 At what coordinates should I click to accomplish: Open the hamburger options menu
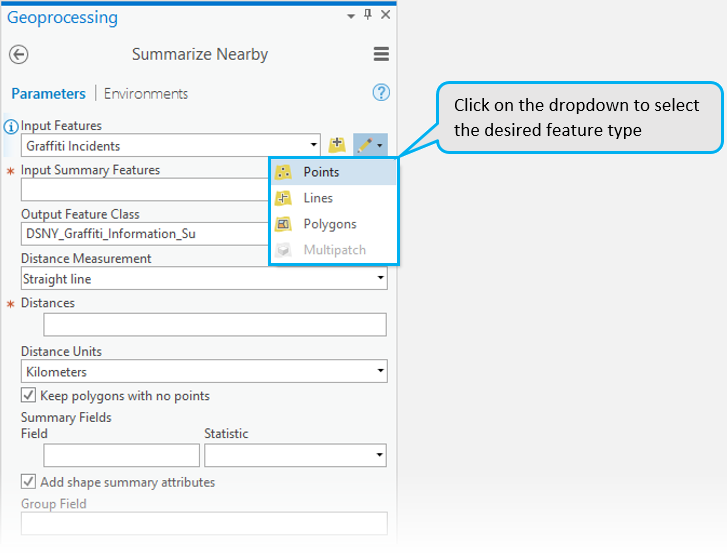380,55
